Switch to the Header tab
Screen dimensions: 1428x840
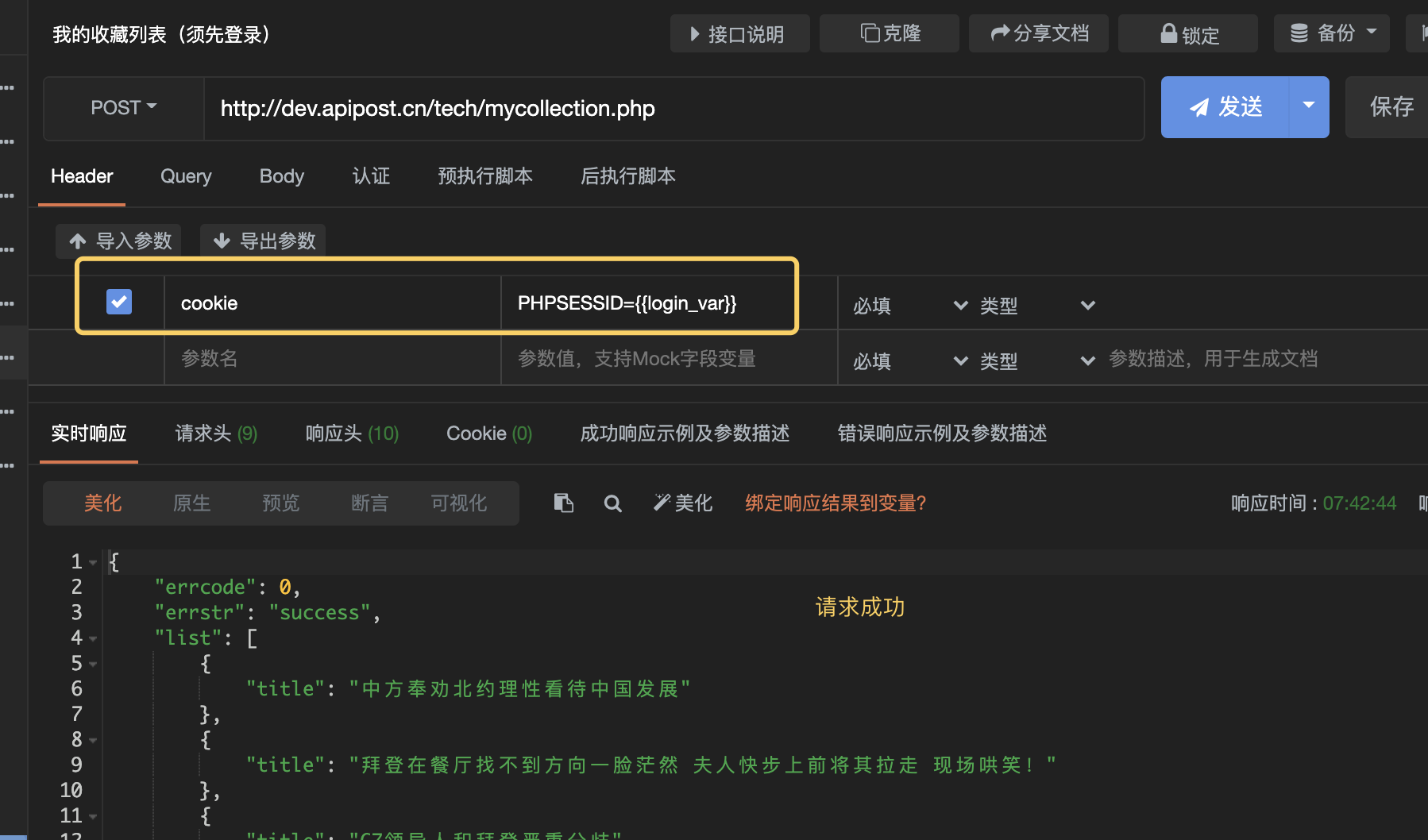coord(82,176)
